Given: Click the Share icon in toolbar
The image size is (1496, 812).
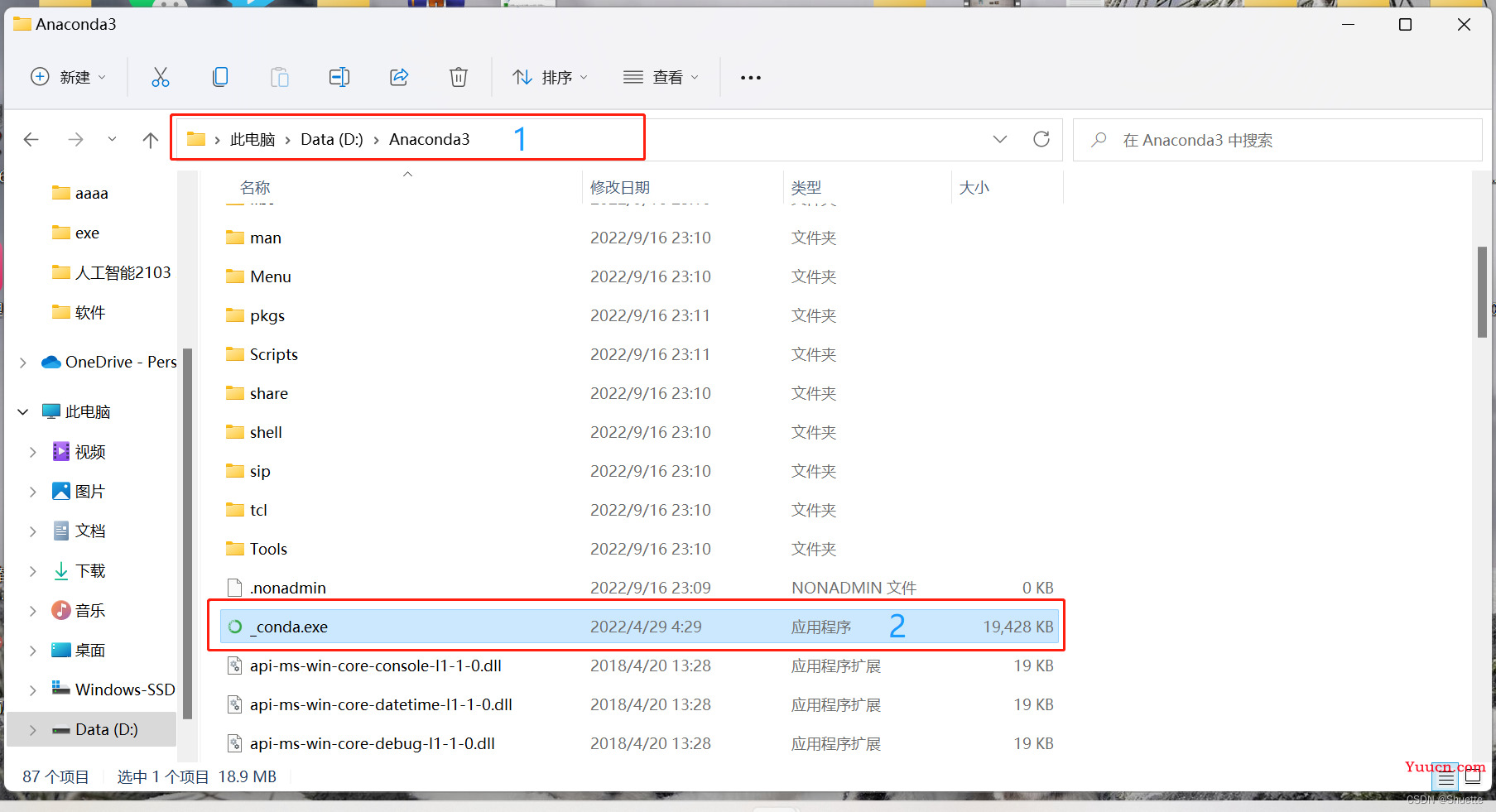Looking at the screenshot, I should (x=399, y=77).
